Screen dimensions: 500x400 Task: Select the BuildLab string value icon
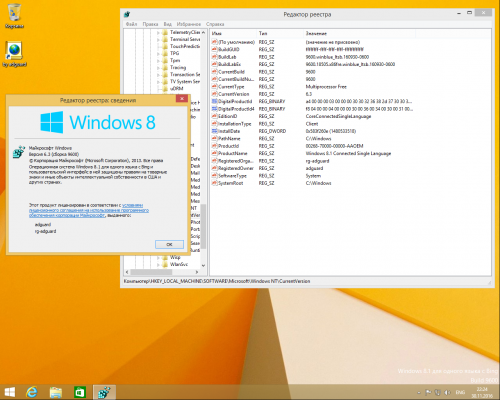pyautogui.click(x=215, y=57)
